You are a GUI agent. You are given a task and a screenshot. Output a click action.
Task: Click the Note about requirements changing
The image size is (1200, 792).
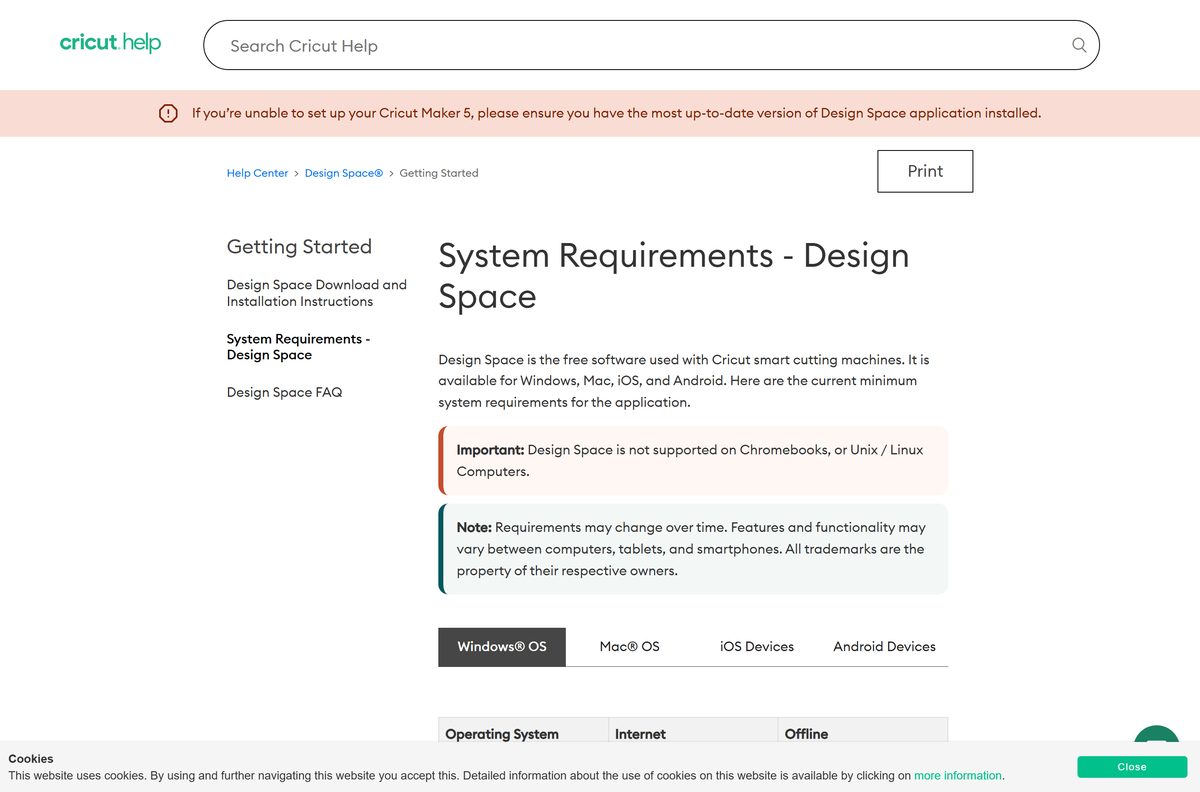[692, 549]
